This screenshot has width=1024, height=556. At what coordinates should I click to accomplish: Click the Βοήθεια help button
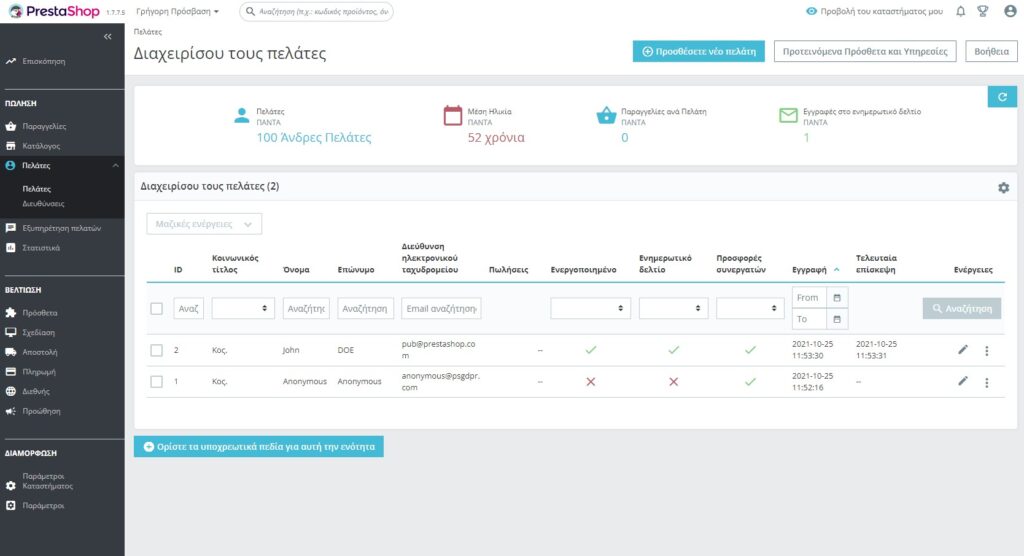tap(990, 51)
